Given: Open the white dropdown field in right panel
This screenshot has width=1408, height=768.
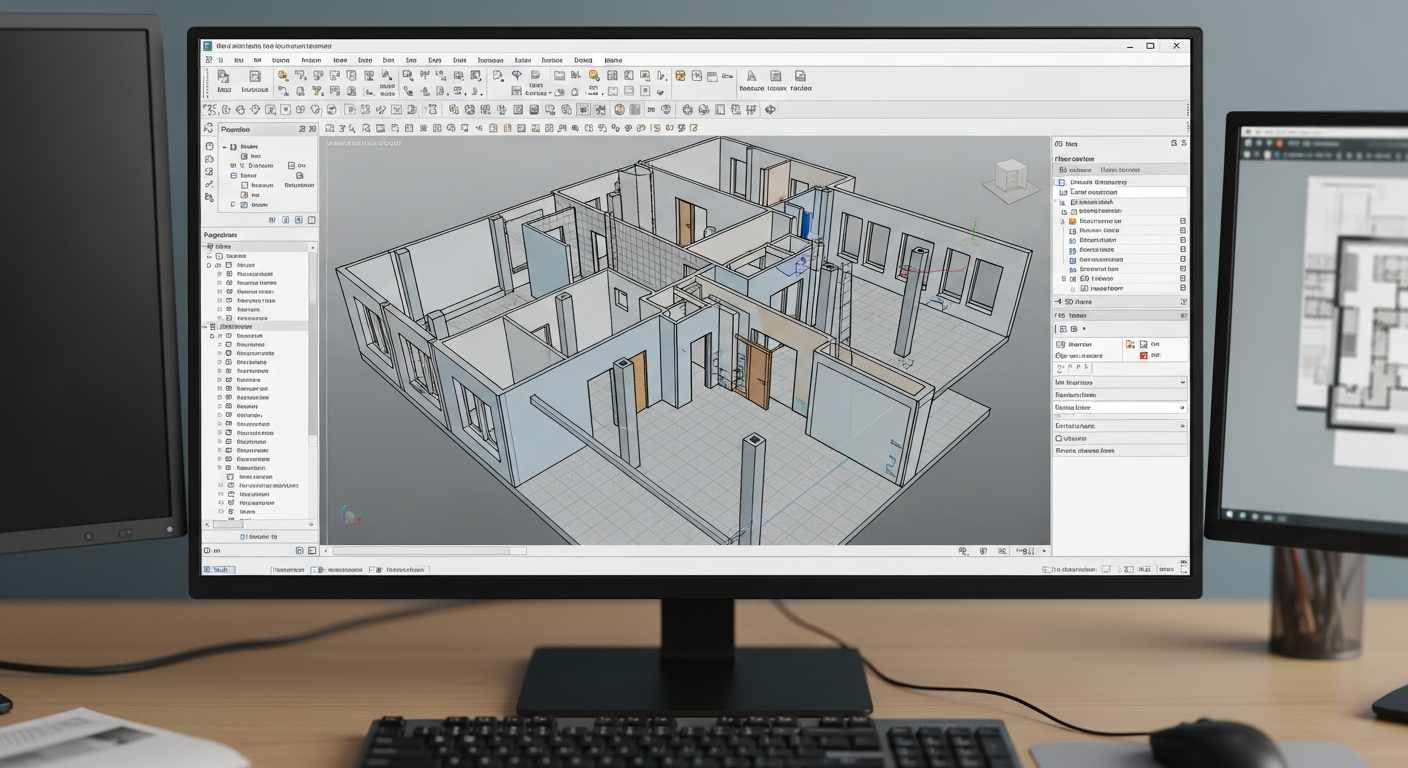Looking at the screenshot, I should click(1119, 408).
